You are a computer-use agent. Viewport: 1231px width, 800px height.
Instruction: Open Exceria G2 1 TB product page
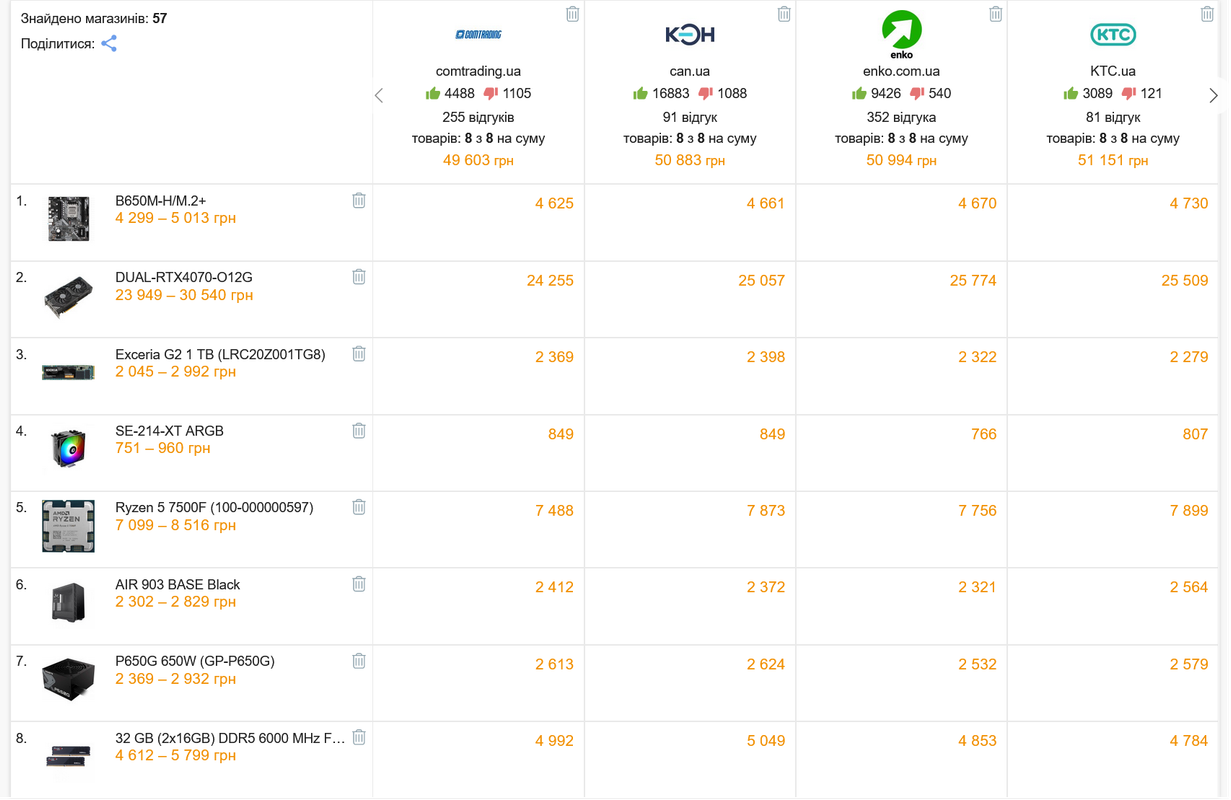click(x=220, y=354)
